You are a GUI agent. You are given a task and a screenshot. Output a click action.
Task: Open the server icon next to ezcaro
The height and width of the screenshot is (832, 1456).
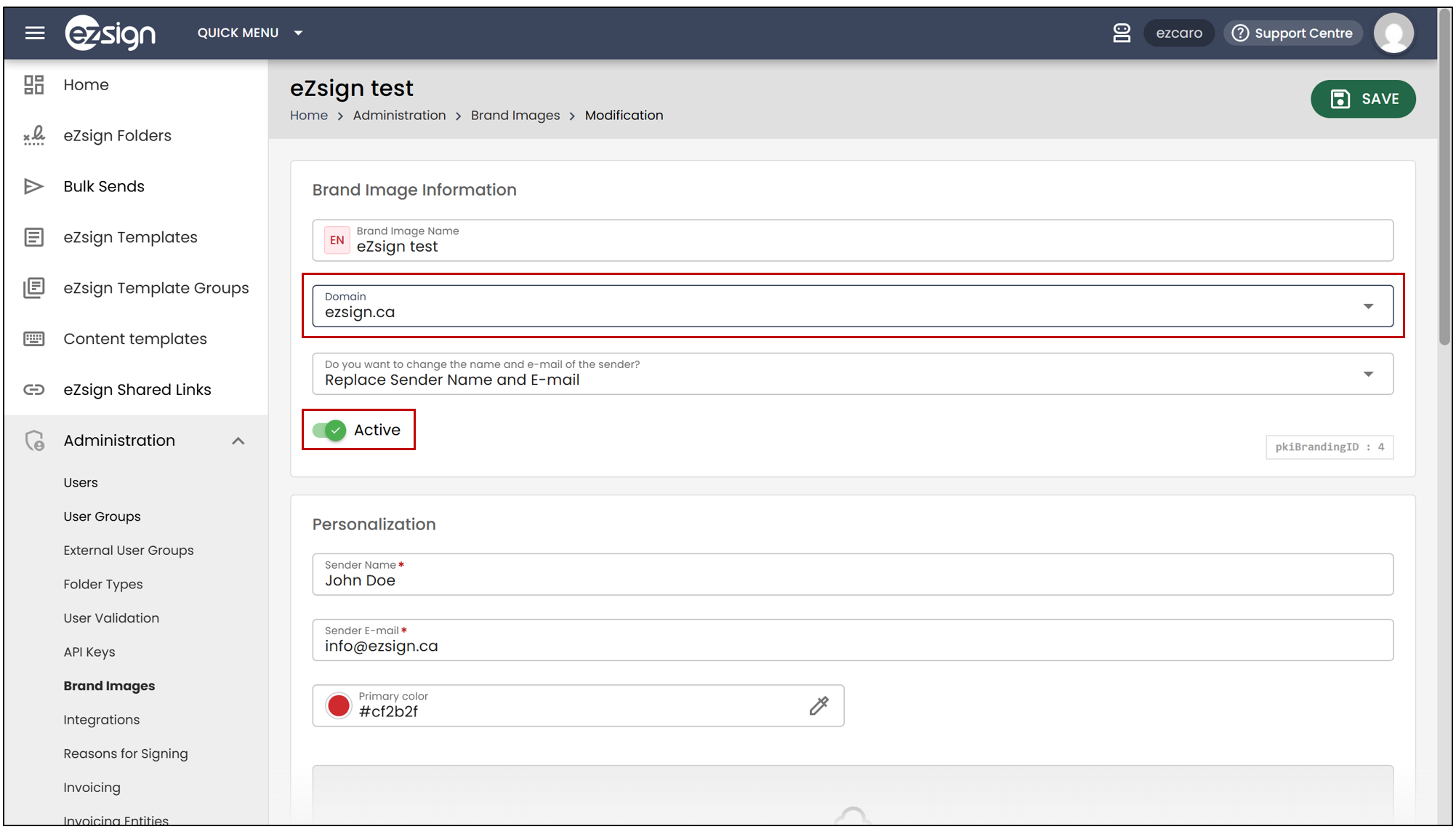point(1122,33)
